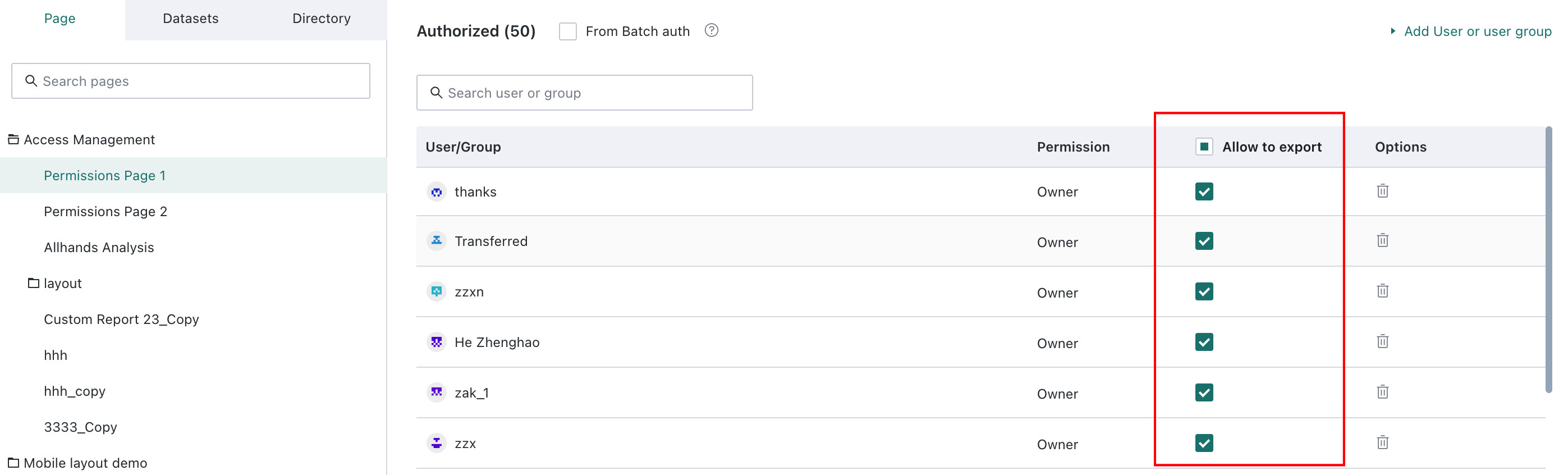Click He Zhenghao's avatar icon
Screen dimensions: 1568x475
(x=437, y=342)
